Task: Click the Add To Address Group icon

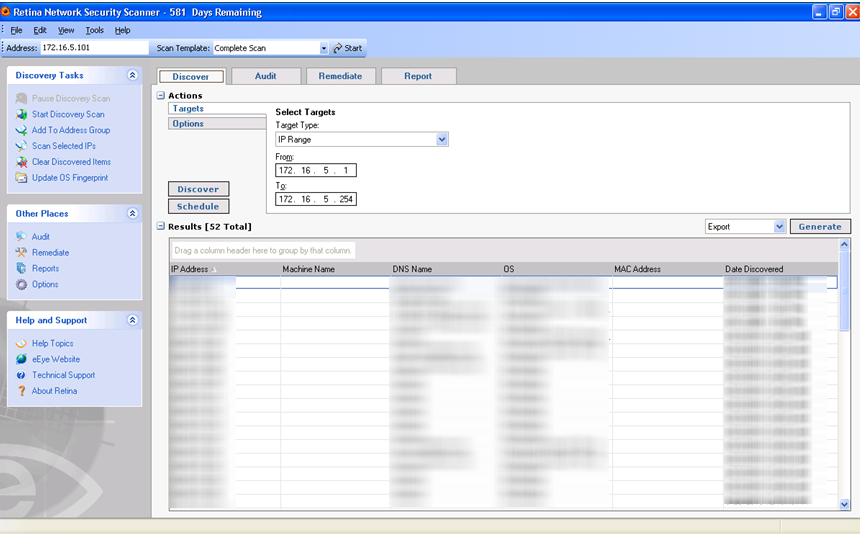Action: [x=21, y=130]
